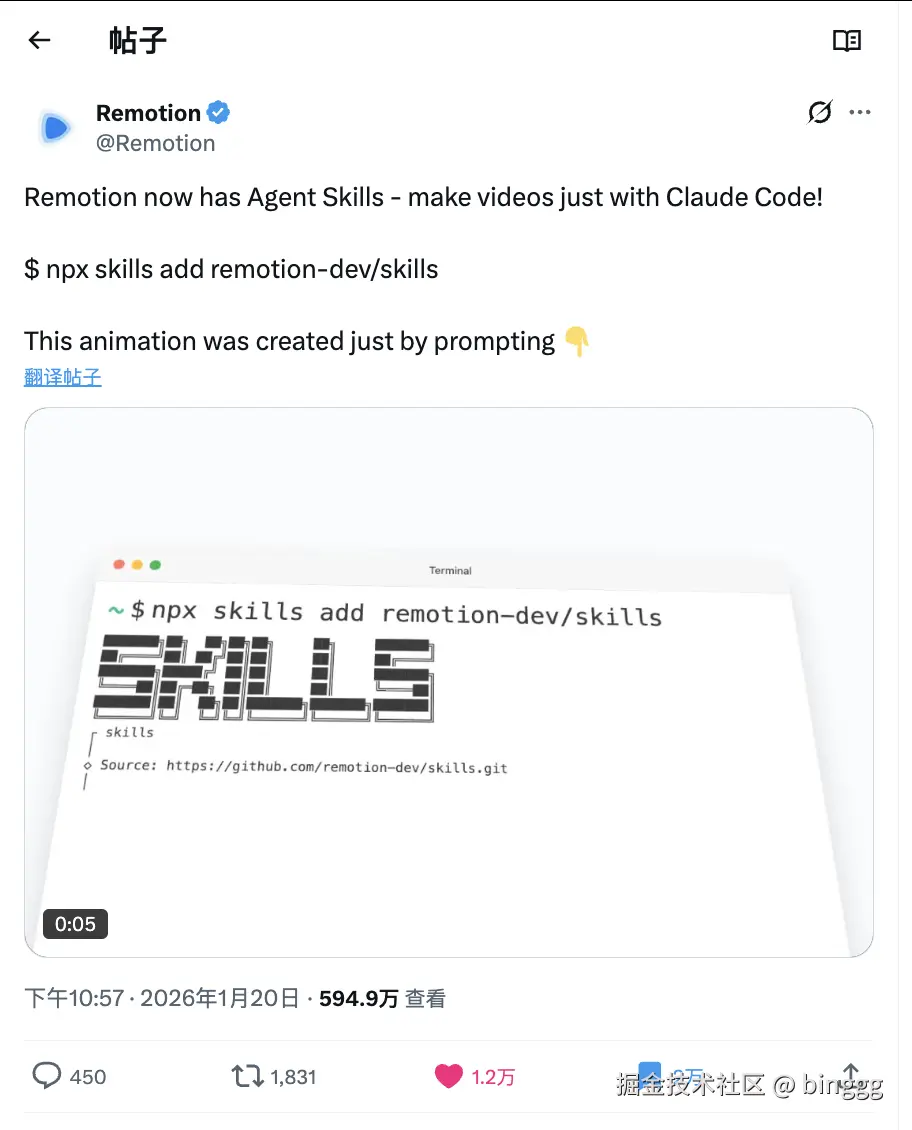The height and width of the screenshot is (1130, 912).
Task: View the 594.9万 查看 view count
Action: coord(383,998)
